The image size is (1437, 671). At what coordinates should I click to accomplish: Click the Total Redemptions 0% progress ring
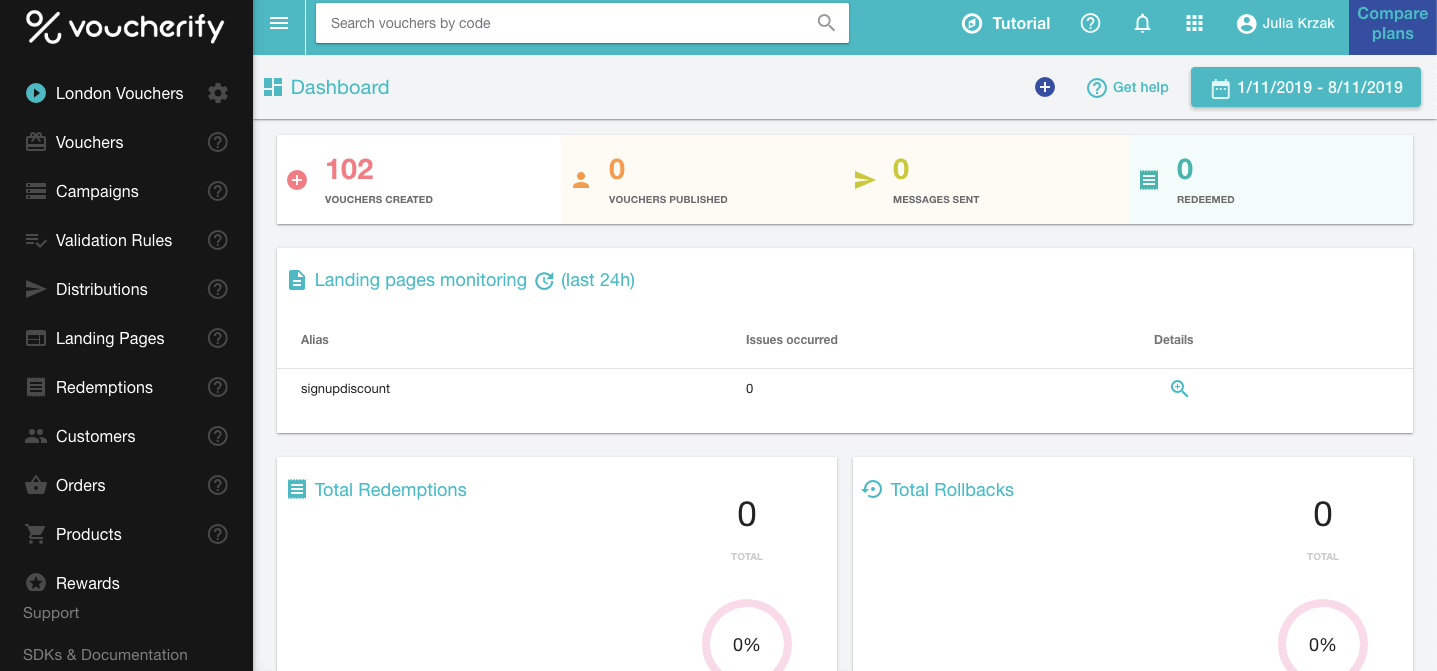(x=746, y=643)
